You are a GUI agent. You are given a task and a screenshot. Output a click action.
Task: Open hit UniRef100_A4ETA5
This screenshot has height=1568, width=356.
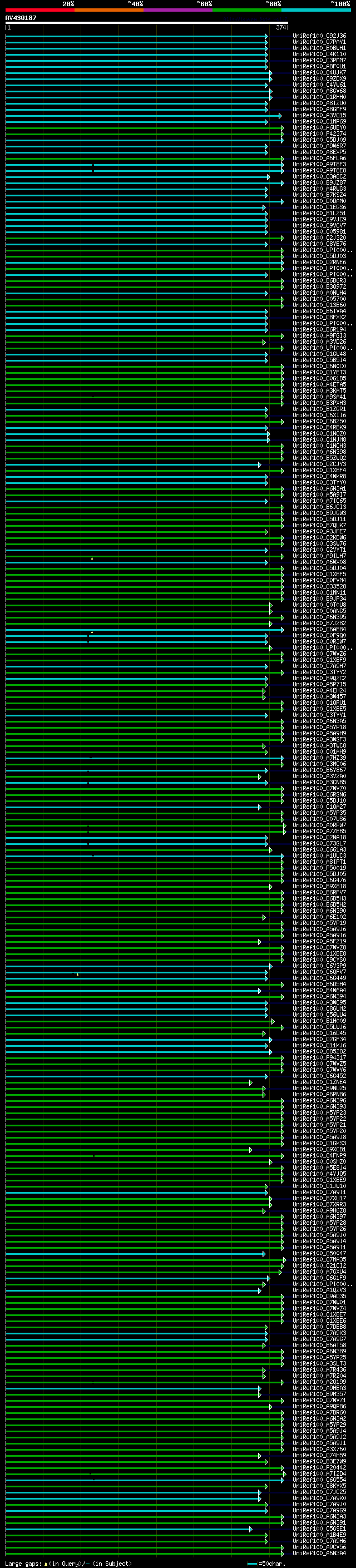319,385
